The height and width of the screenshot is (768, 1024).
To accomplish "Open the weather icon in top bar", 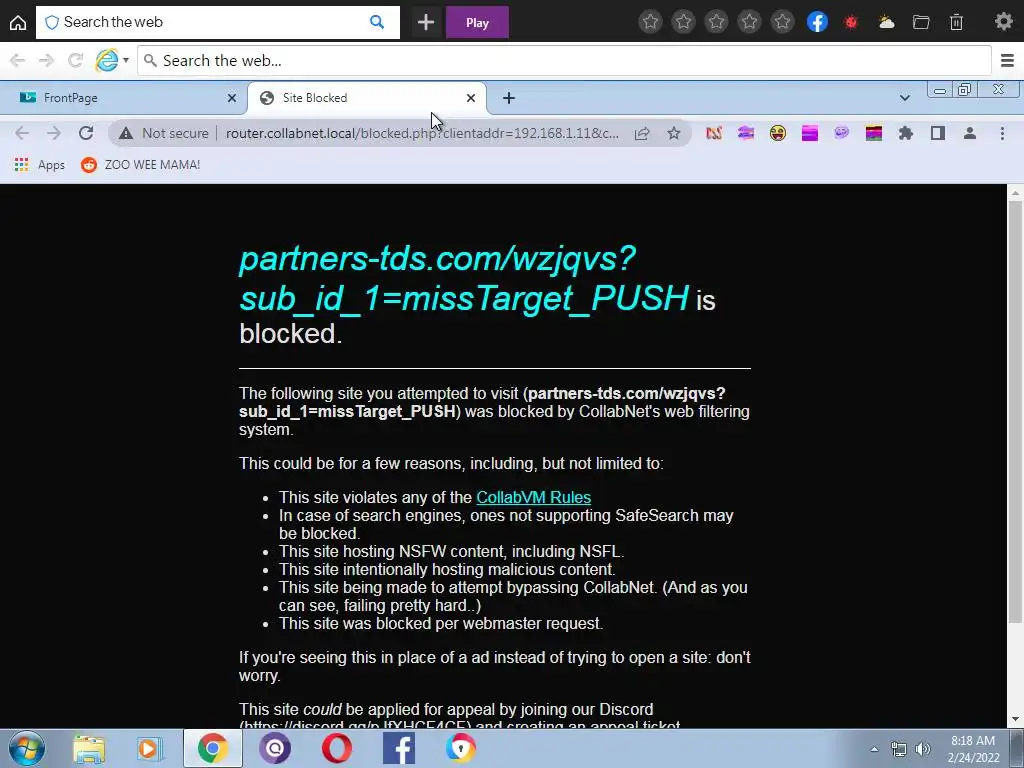I will (x=886, y=22).
